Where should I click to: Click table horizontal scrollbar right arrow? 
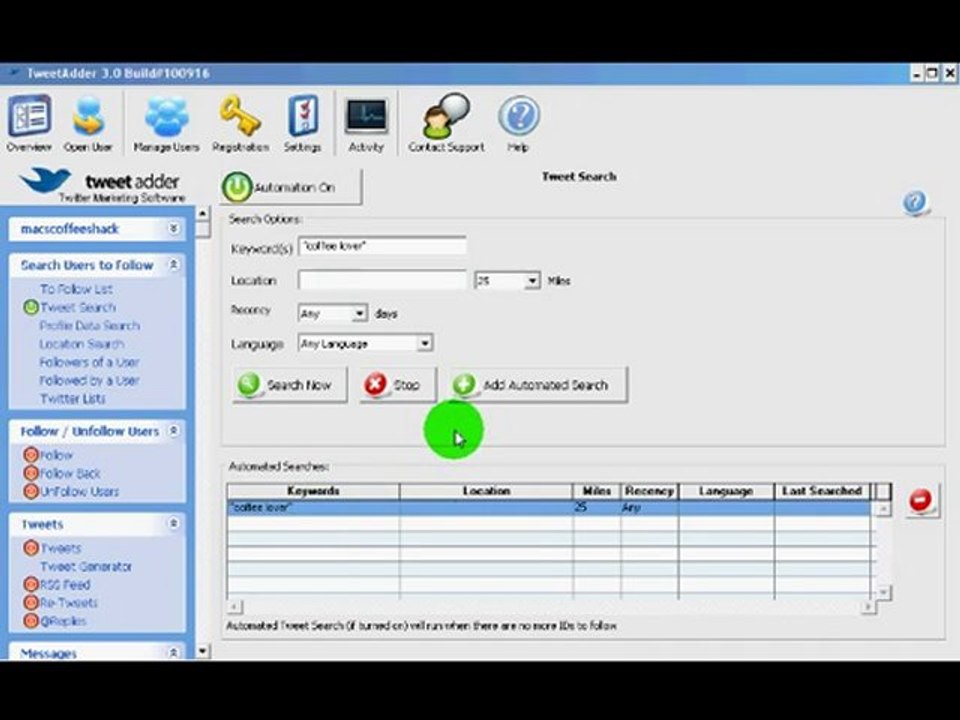point(868,607)
